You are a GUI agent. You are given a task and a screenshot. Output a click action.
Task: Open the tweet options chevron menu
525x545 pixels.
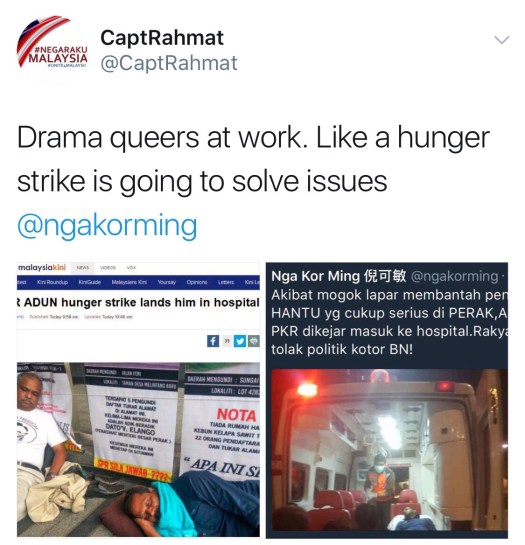point(502,40)
